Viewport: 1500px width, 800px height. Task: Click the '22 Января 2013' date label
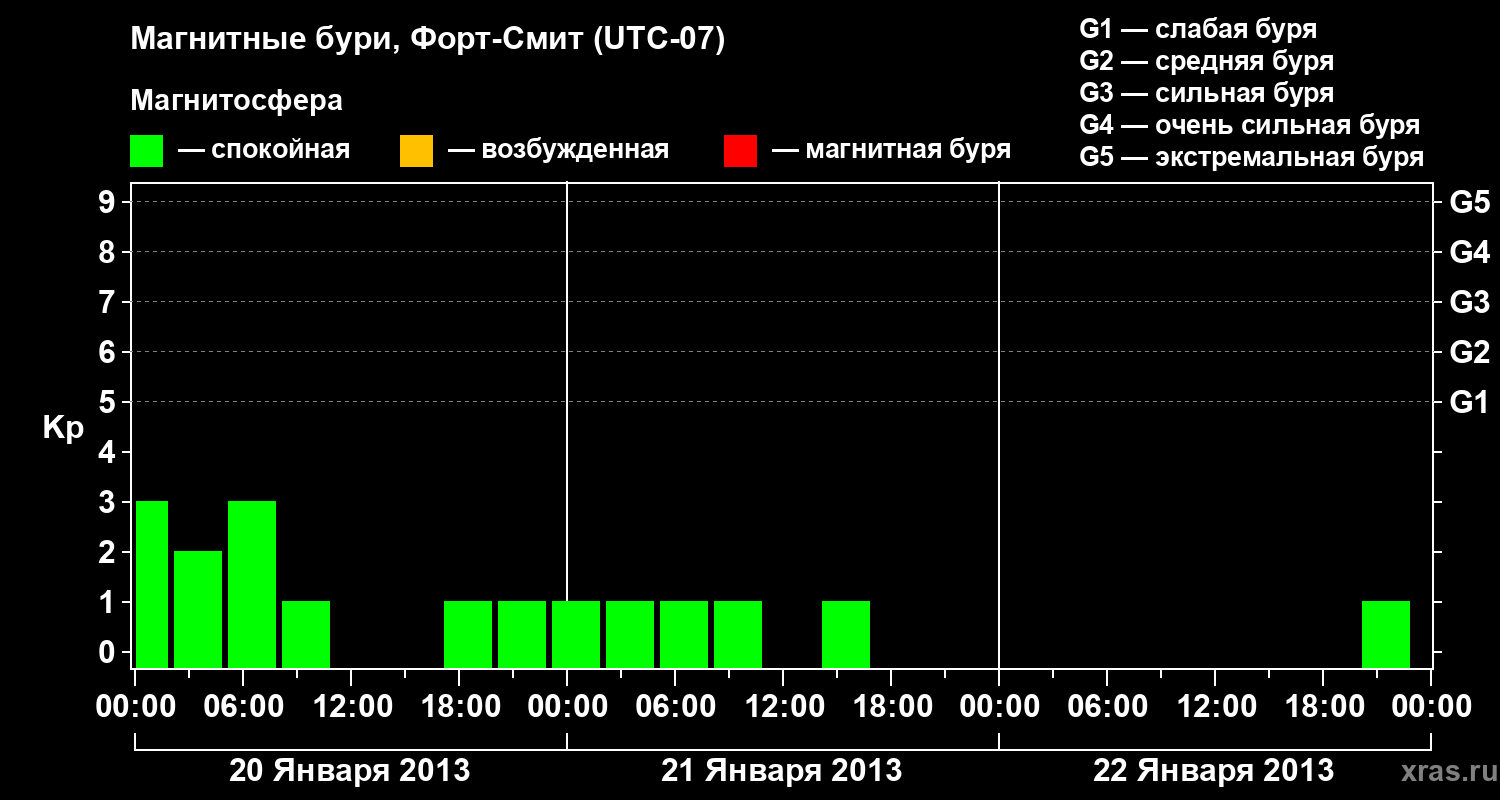pos(1214,771)
